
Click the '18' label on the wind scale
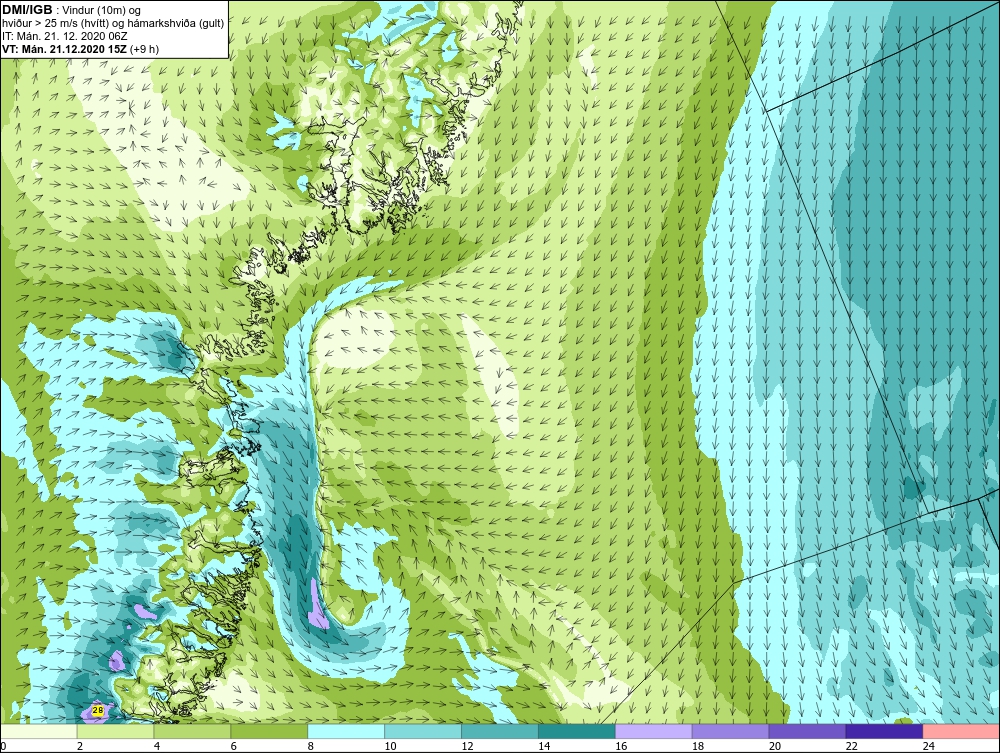click(x=698, y=746)
